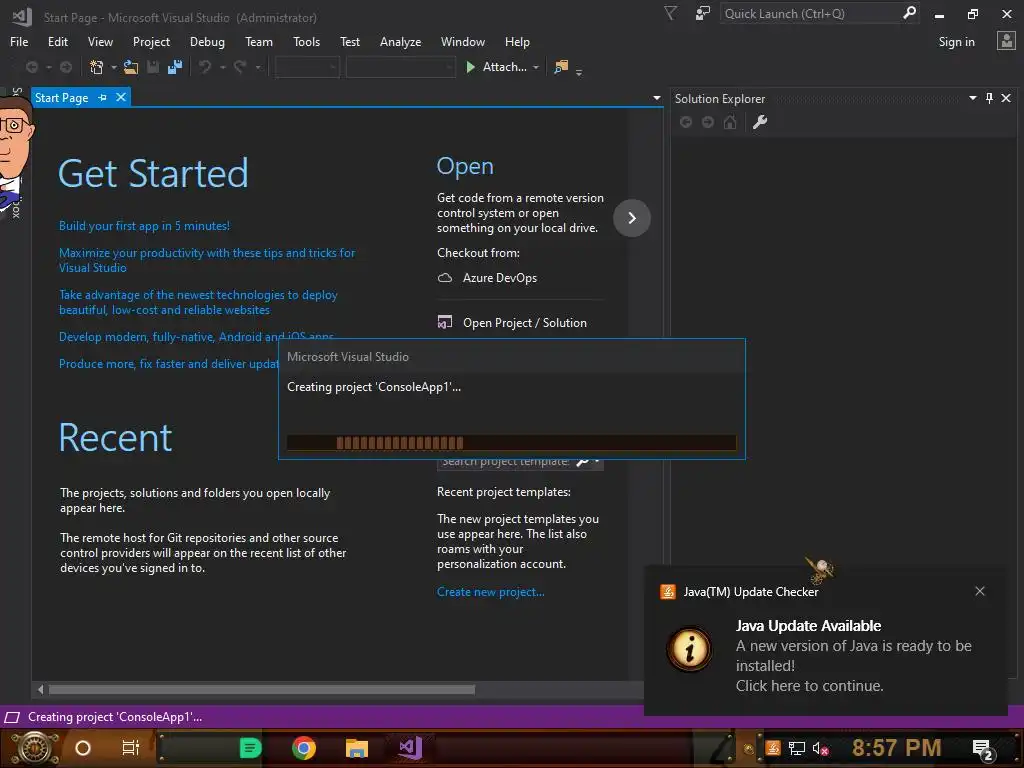This screenshot has width=1024, height=768.
Task: Open the Solution Platforms combo box
Action: point(400,67)
